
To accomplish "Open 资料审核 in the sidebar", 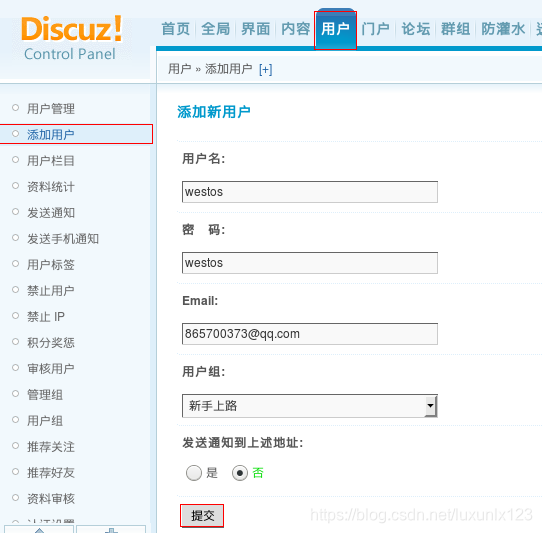I will pyautogui.click(x=51, y=498).
